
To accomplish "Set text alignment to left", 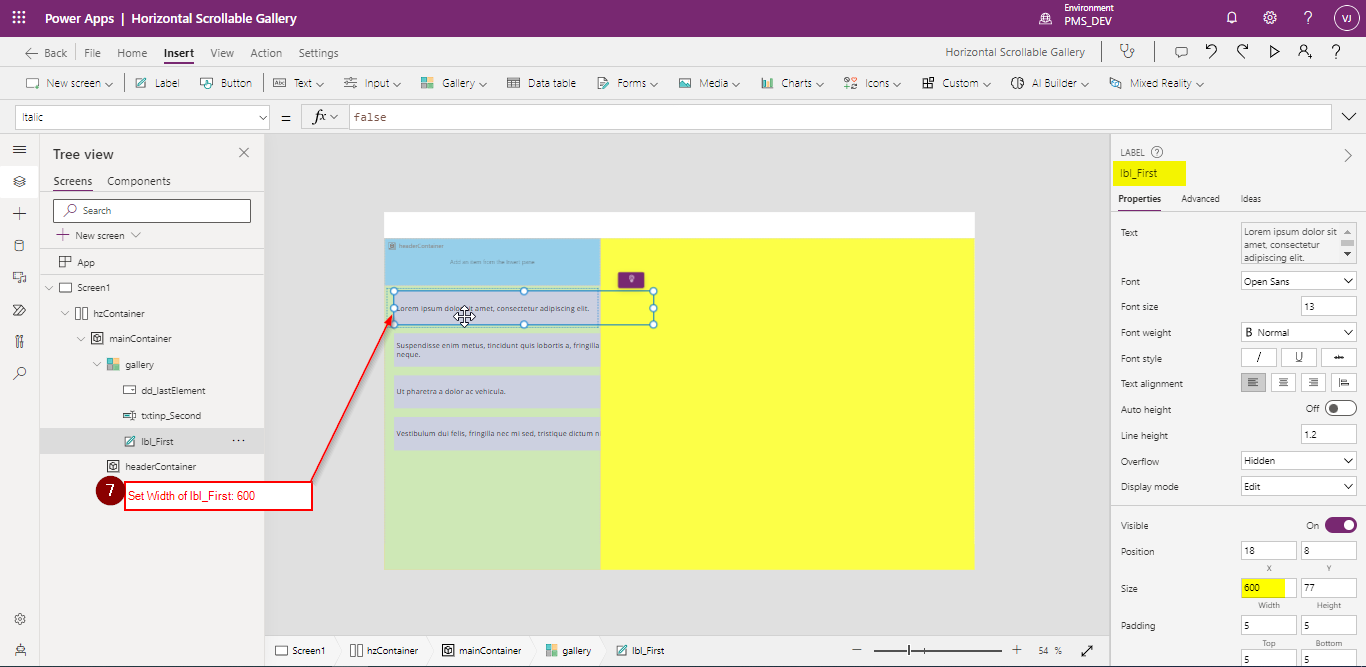I will [1253, 383].
